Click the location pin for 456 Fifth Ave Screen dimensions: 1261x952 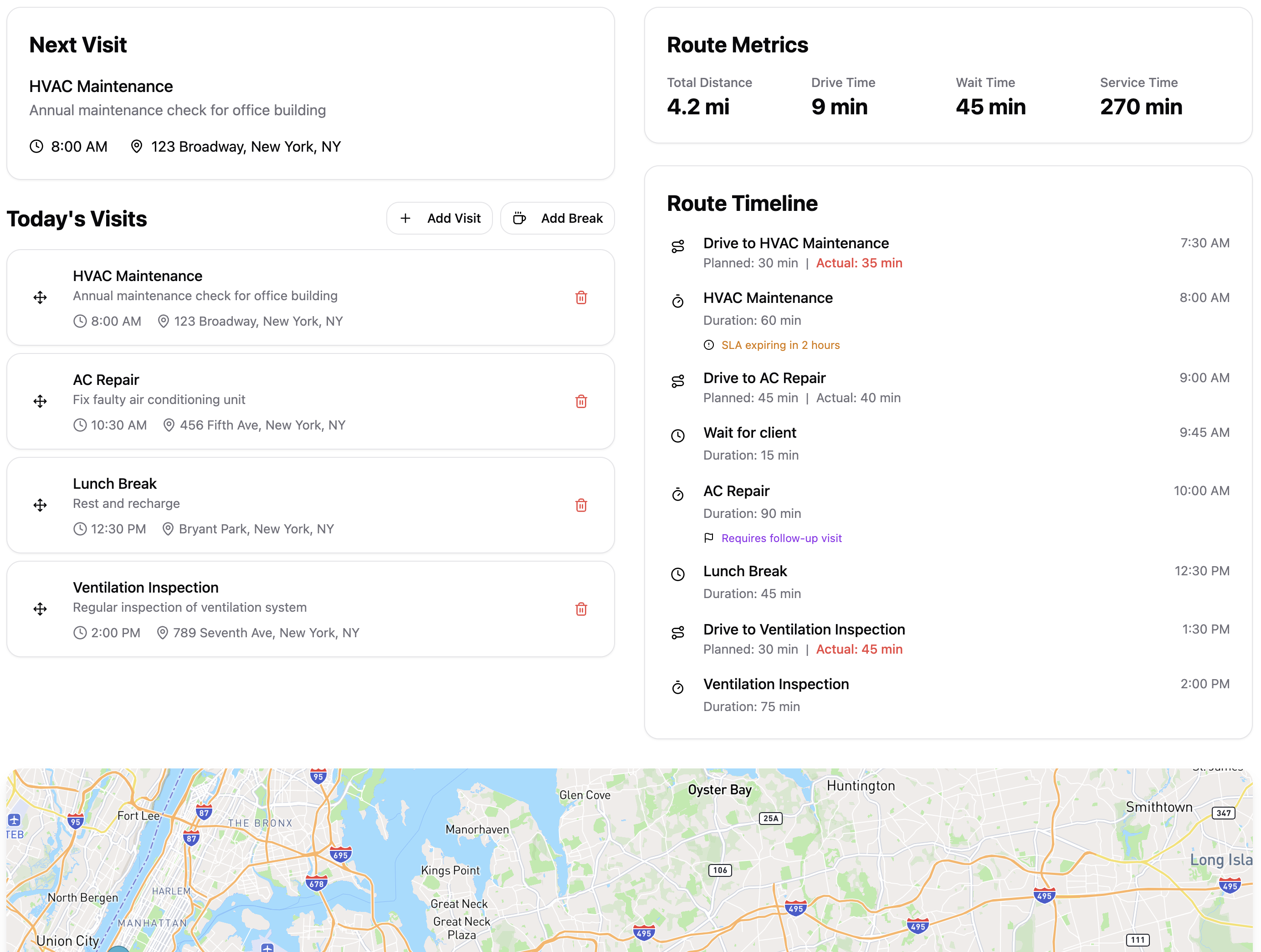[x=169, y=425]
